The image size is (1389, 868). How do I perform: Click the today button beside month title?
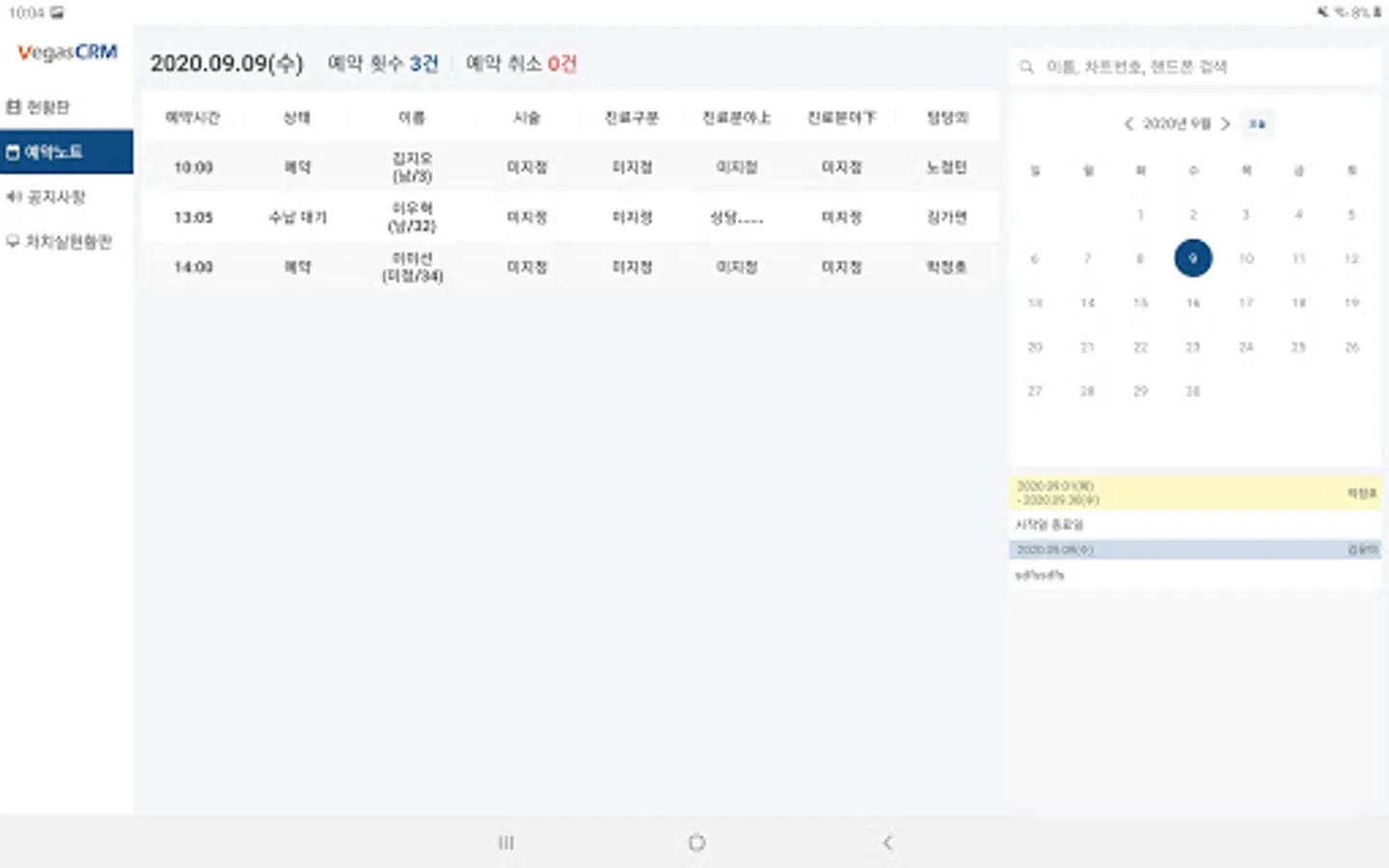coord(1257,123)
